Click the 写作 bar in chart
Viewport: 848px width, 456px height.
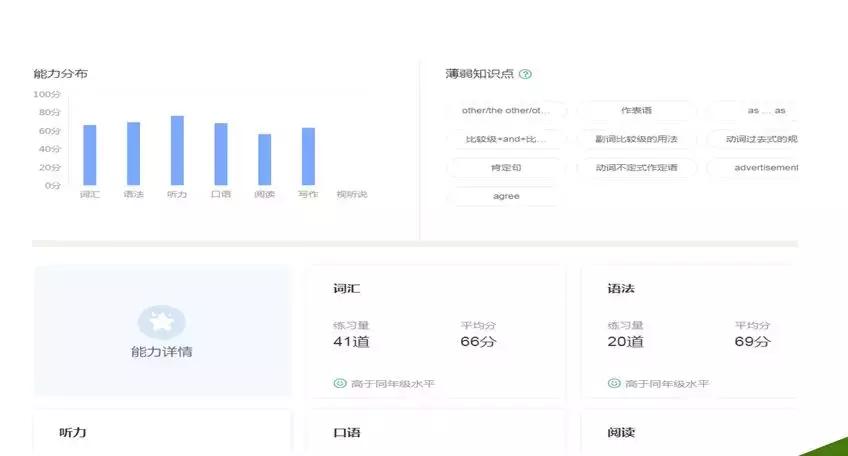[x=308, y=156]
